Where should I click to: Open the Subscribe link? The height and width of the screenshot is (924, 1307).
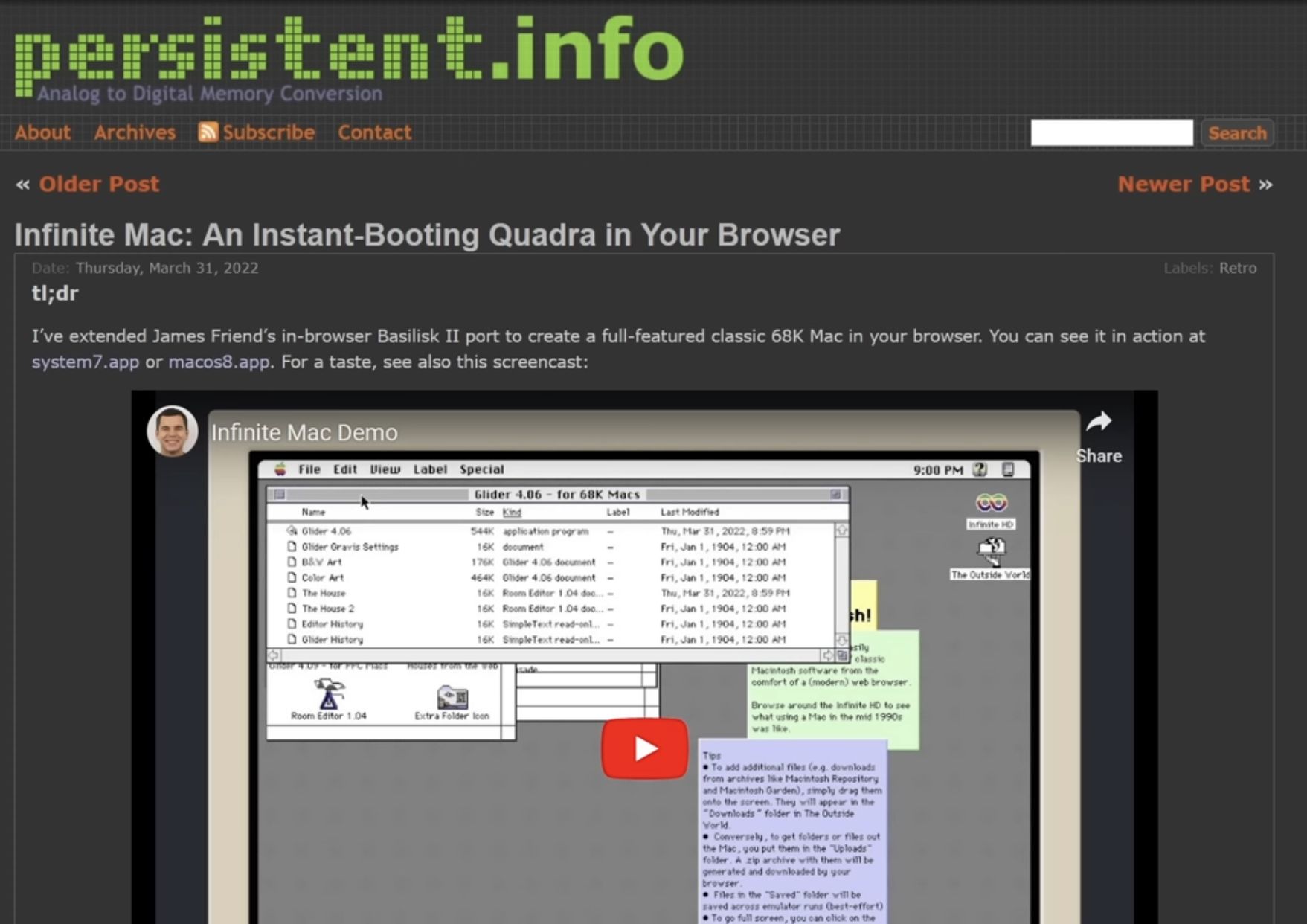pos(269,132)
